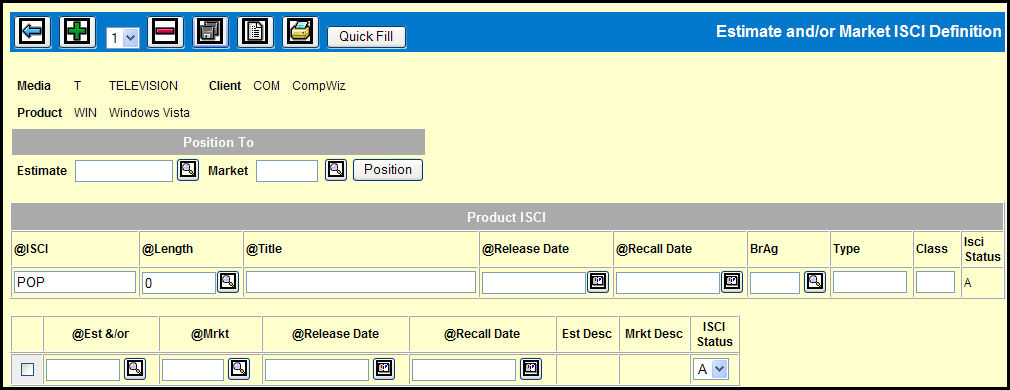Click the Length field showing 0
The image size is (1010, 390).
click(x=178, y=282)
